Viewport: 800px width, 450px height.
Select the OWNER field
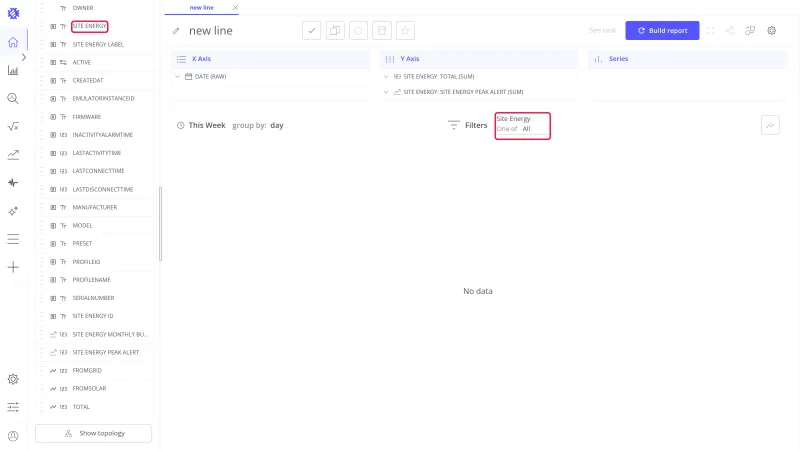[x=83, y=8]
